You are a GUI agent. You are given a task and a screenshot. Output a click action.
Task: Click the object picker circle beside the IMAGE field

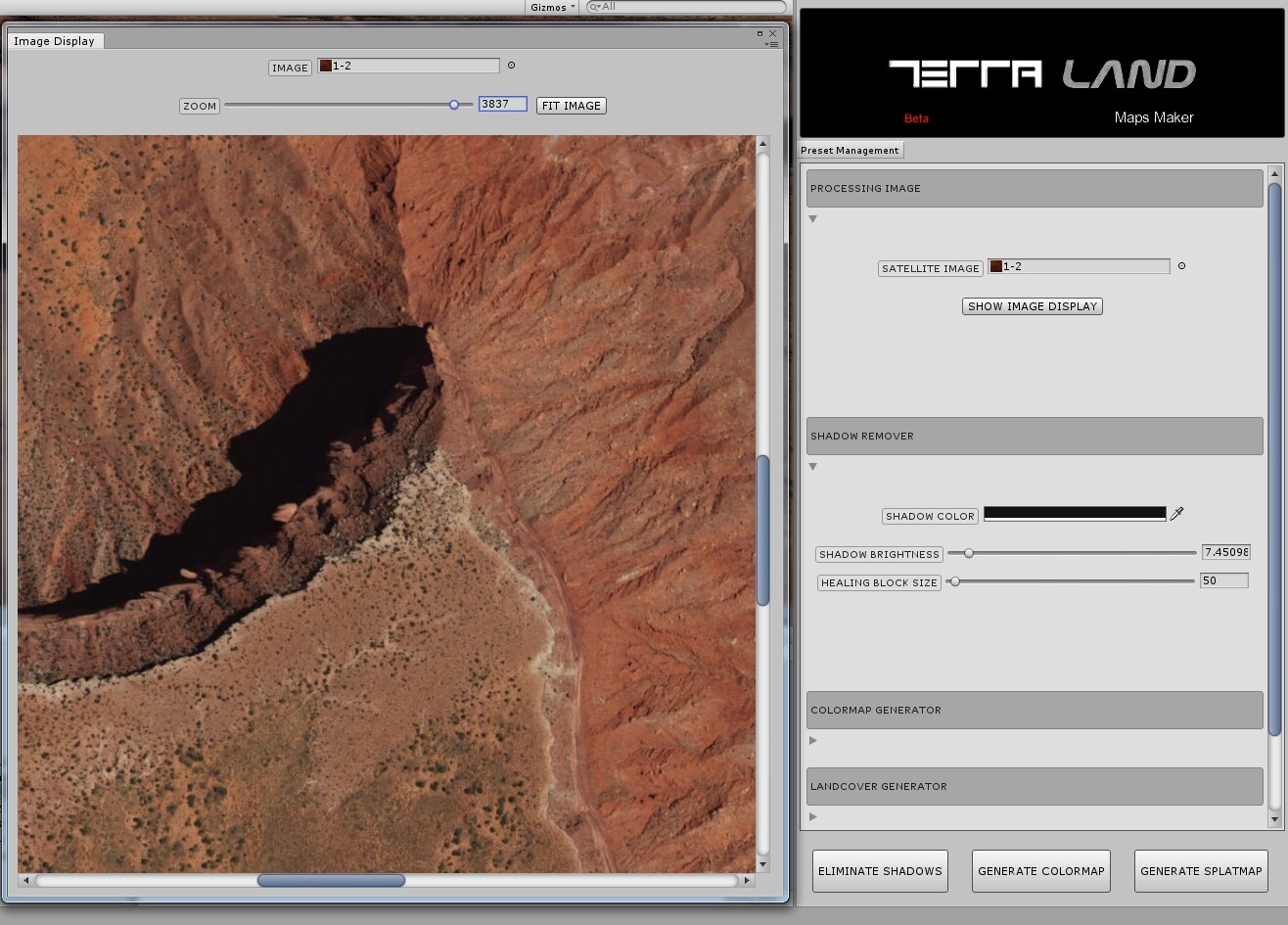click(x=510, y=66)
